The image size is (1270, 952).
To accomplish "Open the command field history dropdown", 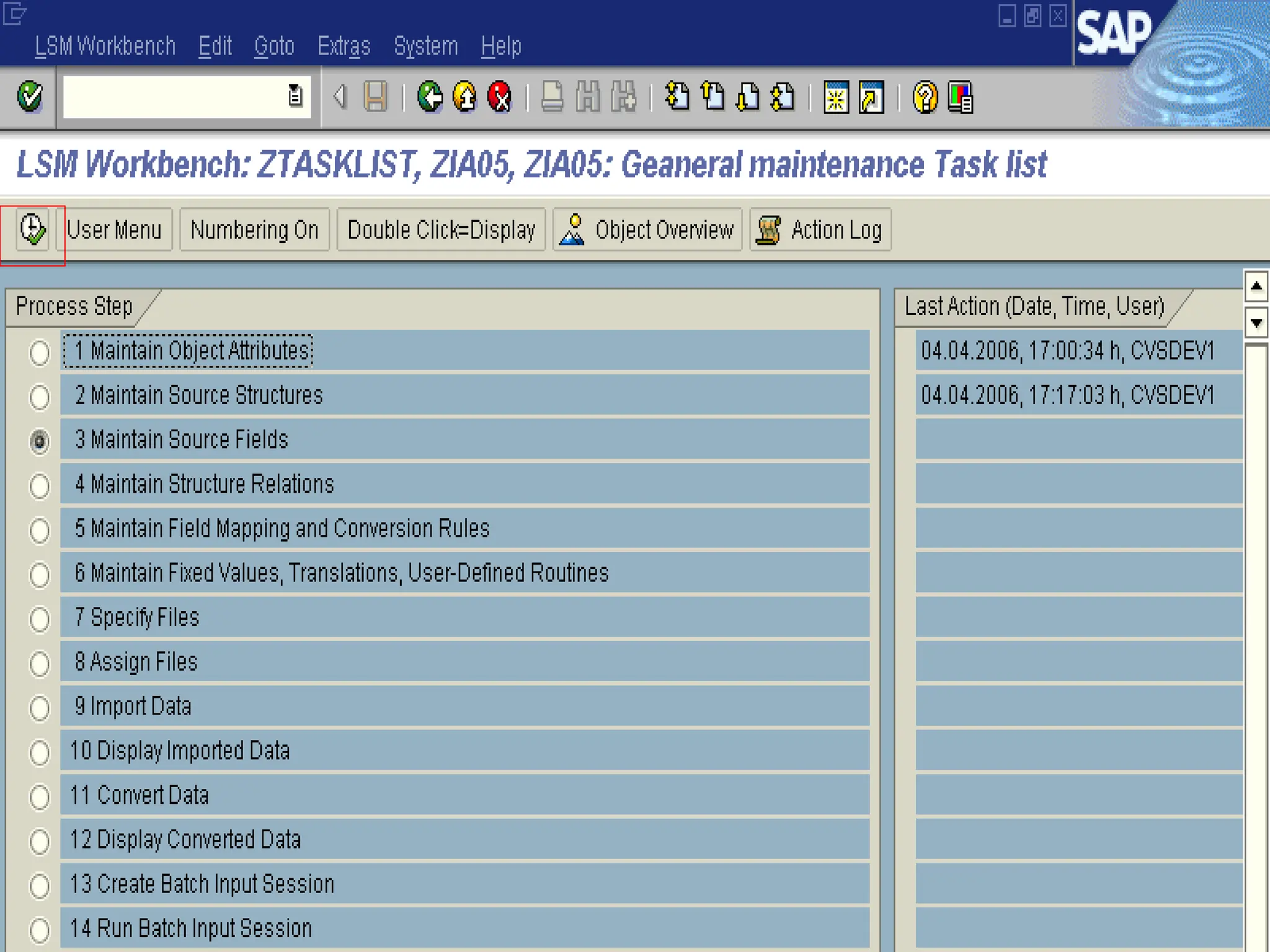I will tap(295, 96).
